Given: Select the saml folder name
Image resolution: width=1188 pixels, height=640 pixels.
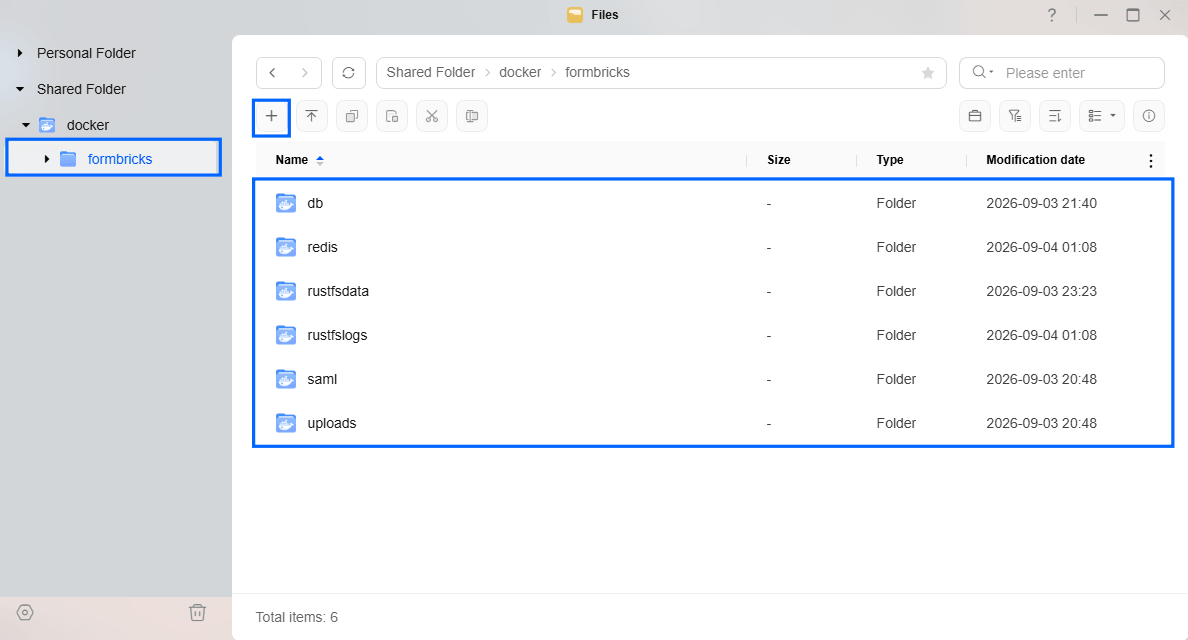Looking at the screenshot, I should [322, 379].
